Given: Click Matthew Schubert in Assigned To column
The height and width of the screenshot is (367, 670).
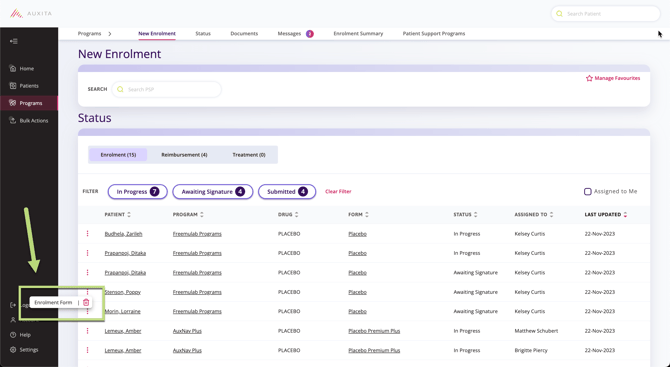Looking at the screenshot, I should (x=536, y=331).
